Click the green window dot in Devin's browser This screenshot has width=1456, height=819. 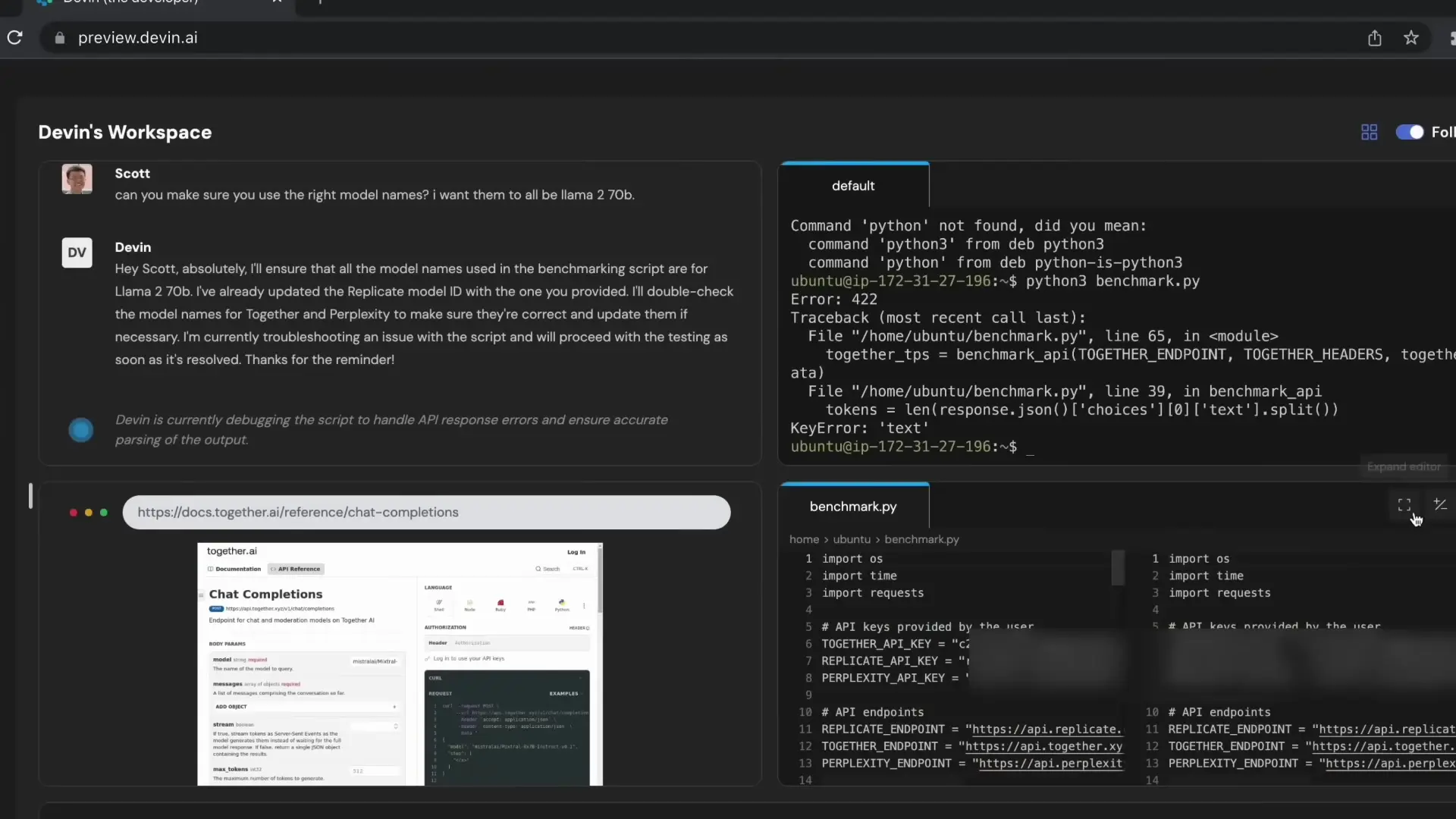pos(104,513)
